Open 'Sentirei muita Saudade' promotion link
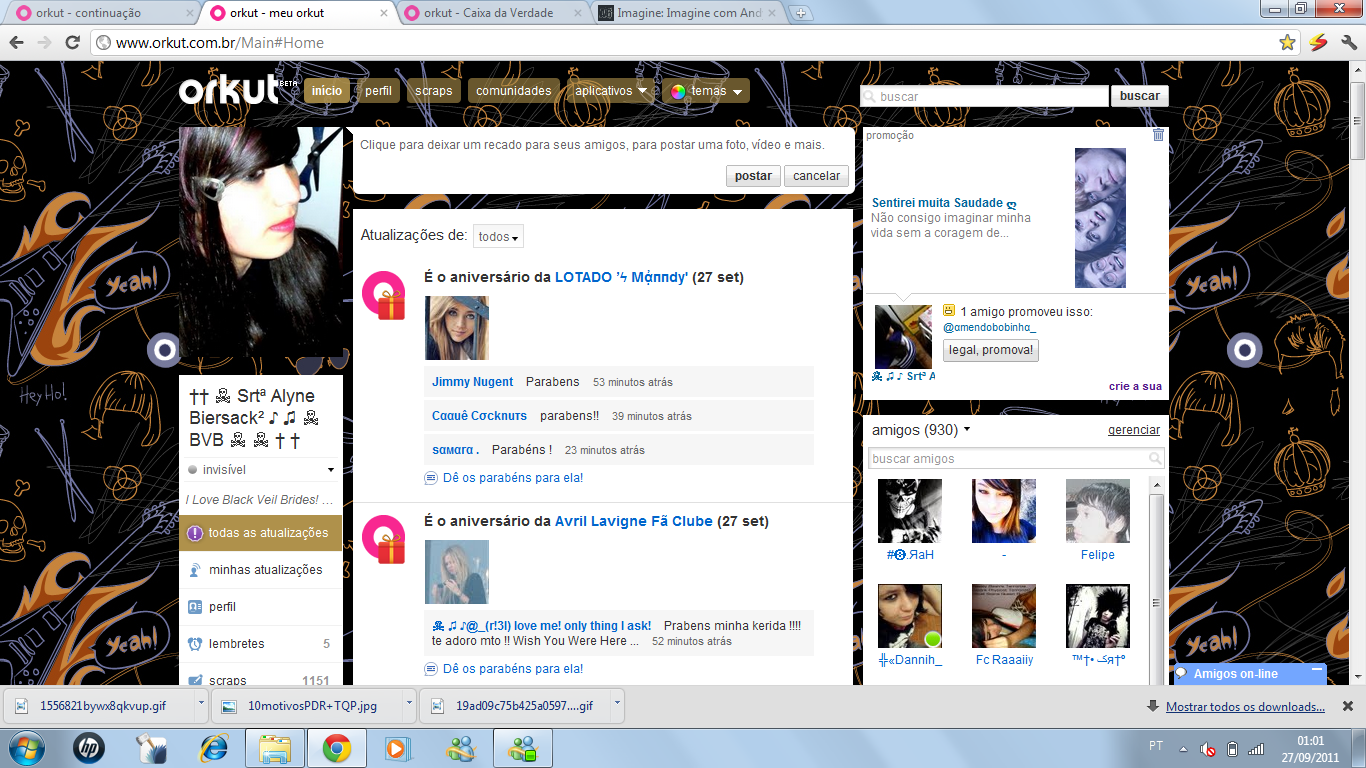1366x768 pixels. [x=944, y=203]
